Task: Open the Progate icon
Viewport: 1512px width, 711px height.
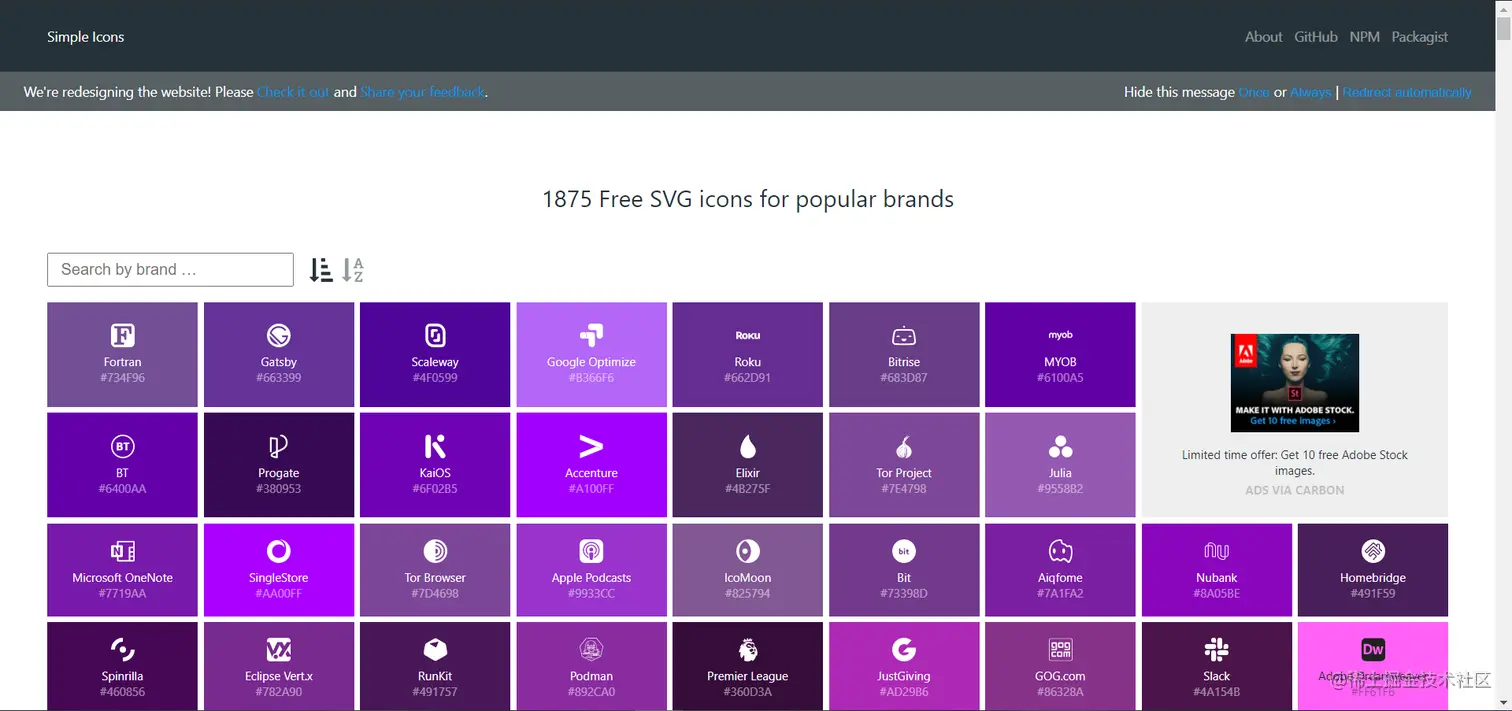Action: pos(278,446)
